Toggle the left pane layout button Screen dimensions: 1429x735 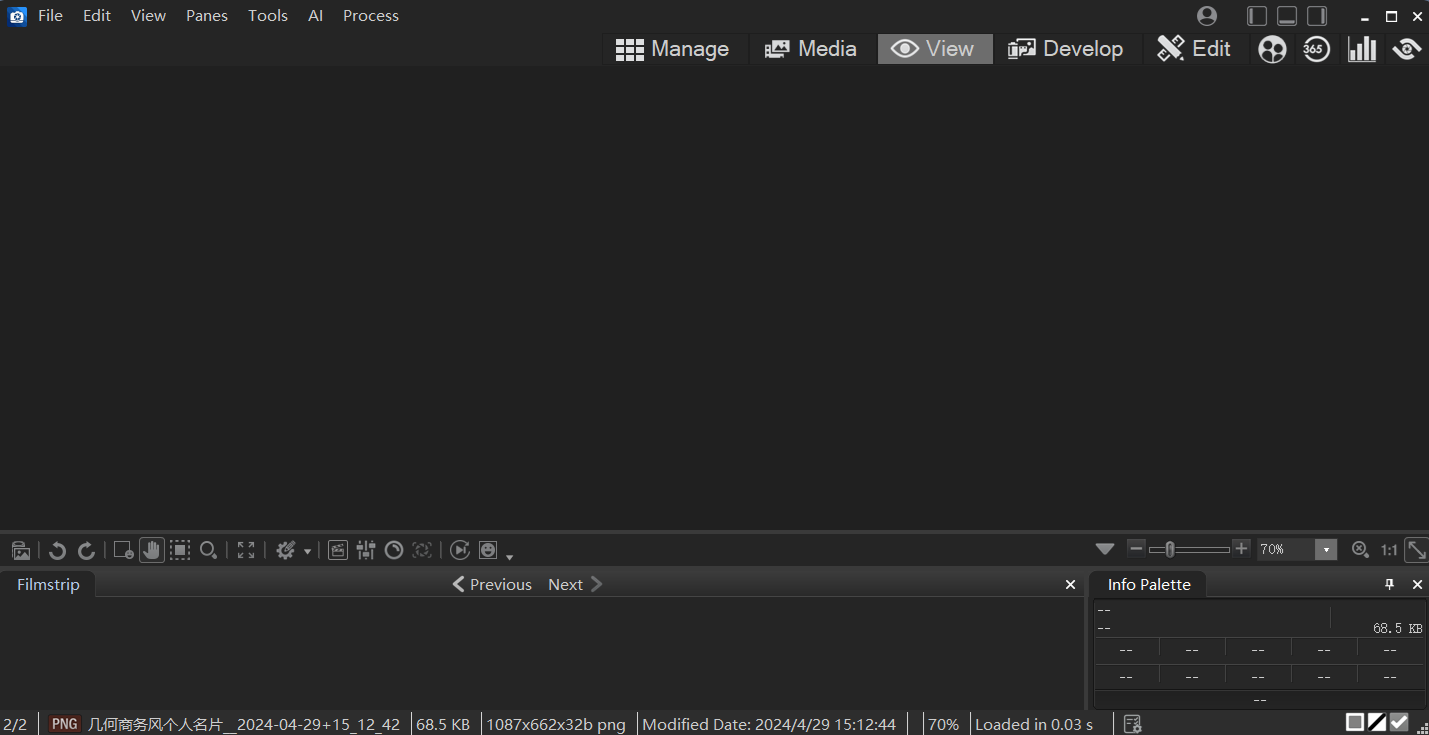(x=1257, y=16)
